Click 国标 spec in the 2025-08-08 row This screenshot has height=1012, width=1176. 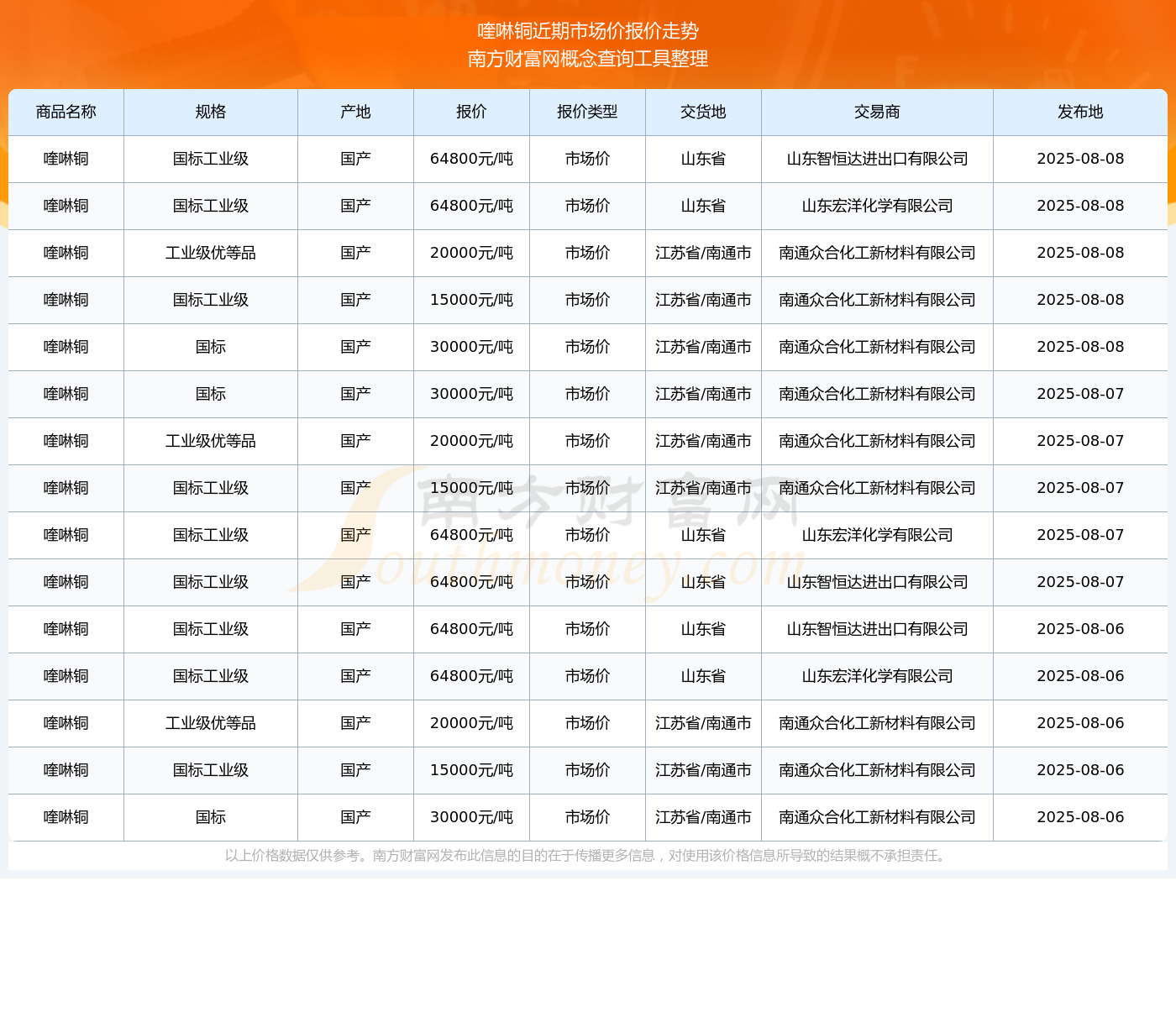(x=211, y=347)
